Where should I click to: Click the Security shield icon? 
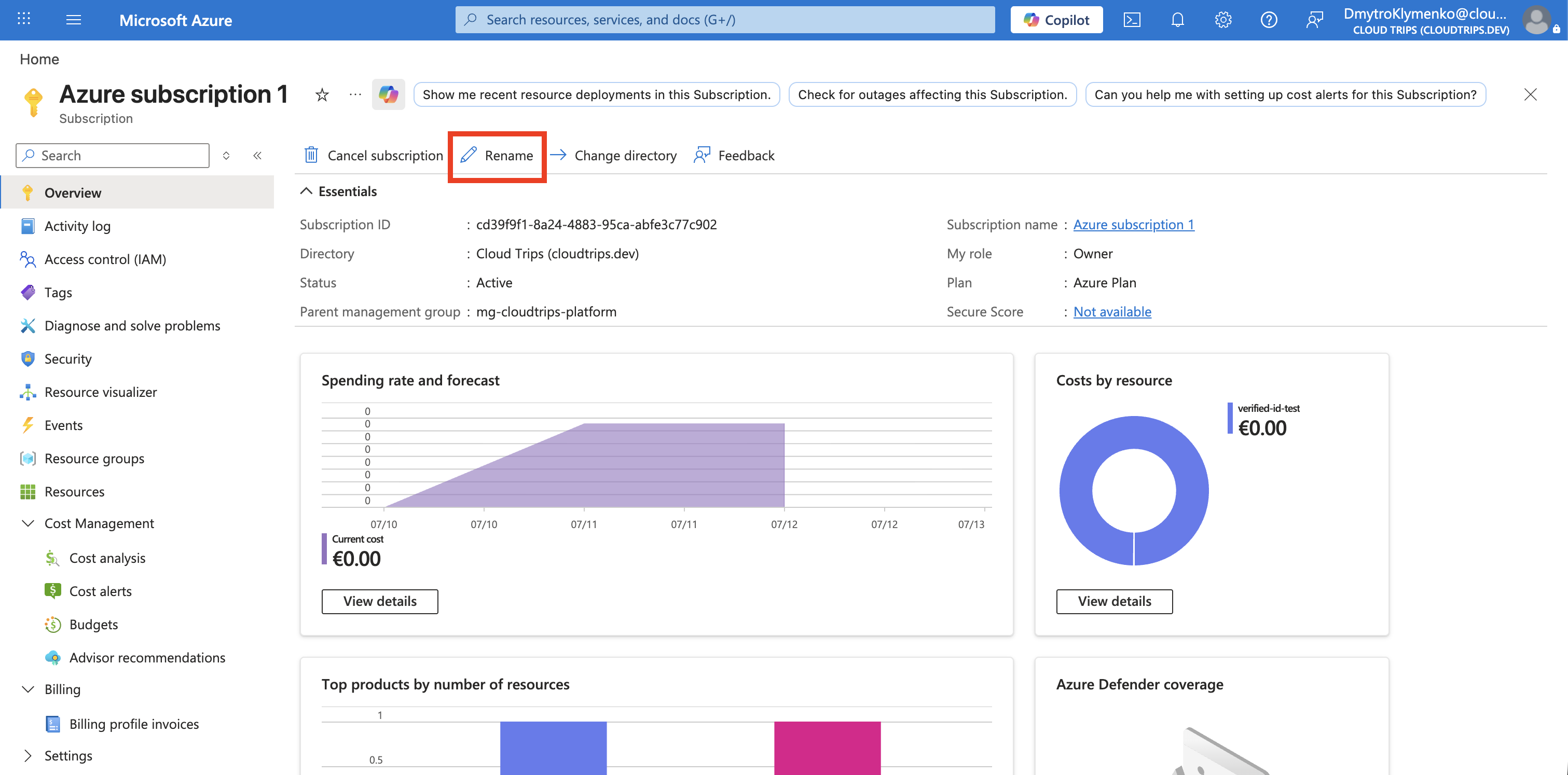click(27, 359)
